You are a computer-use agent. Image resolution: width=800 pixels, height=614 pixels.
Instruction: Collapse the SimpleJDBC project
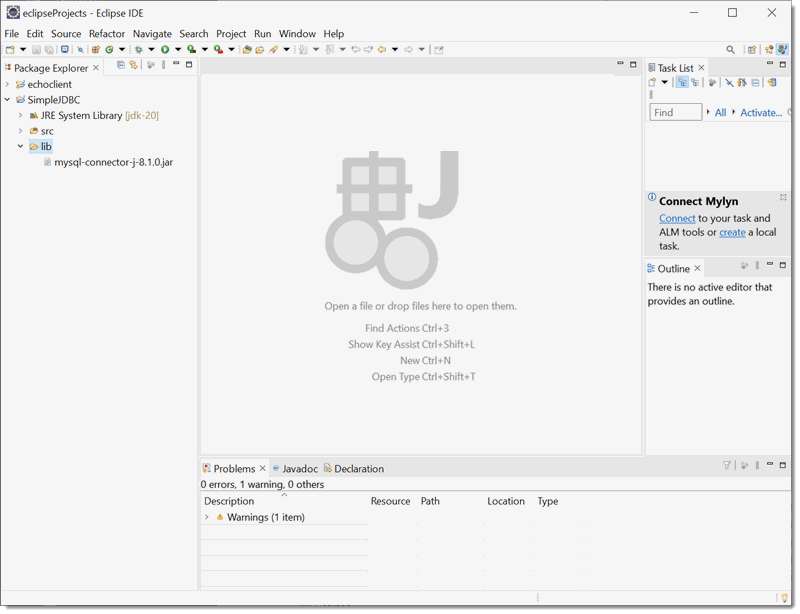coord(7,100)
